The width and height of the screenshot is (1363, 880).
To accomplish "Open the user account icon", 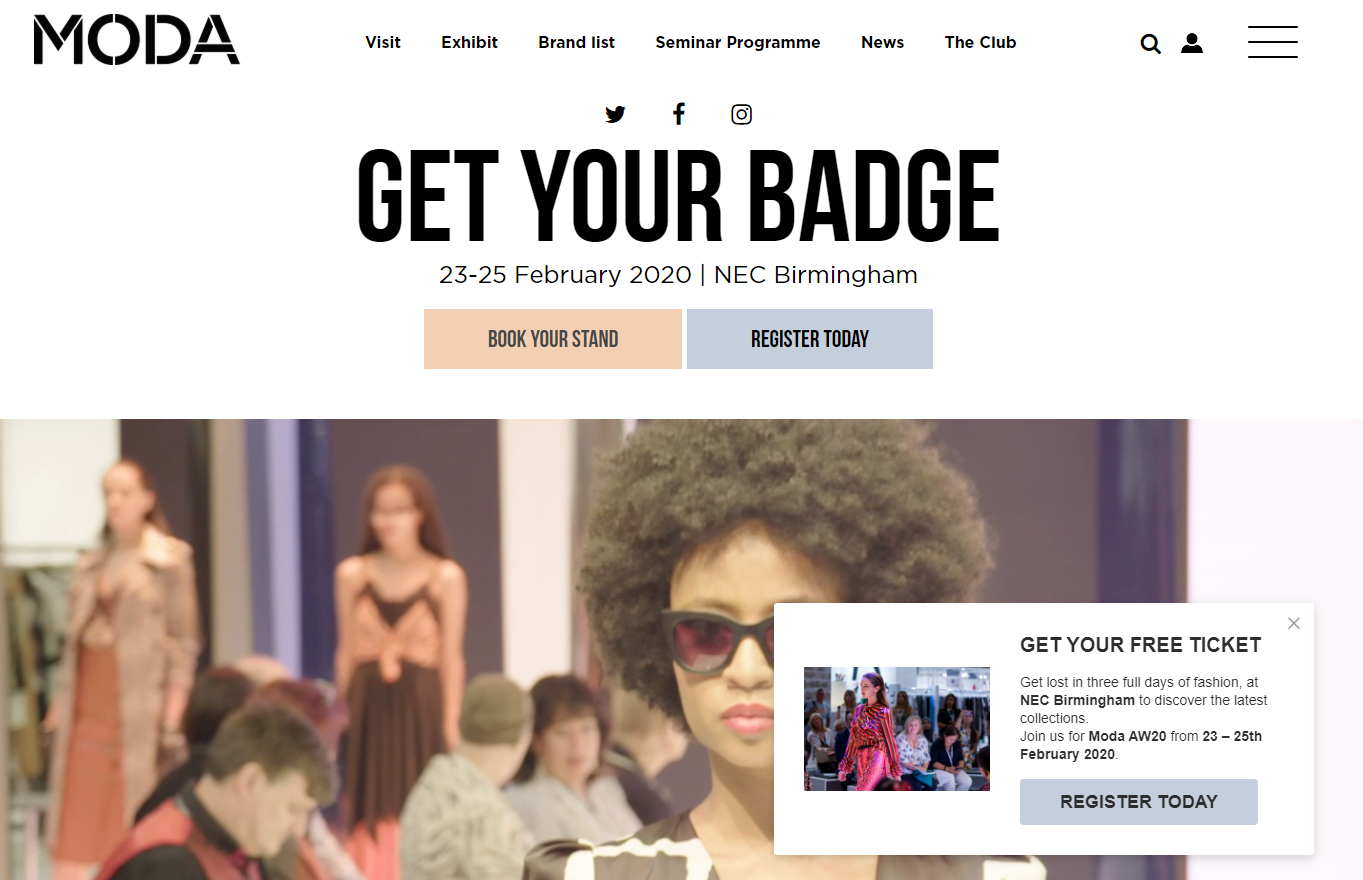I will click(1192, 43).
